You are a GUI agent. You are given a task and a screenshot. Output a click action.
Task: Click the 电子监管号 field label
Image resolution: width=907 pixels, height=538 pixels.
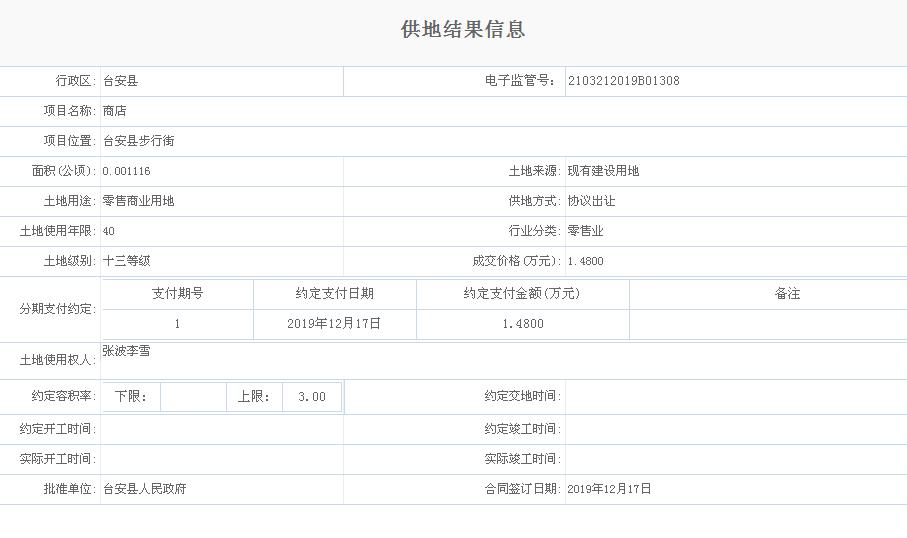(520, 81)
